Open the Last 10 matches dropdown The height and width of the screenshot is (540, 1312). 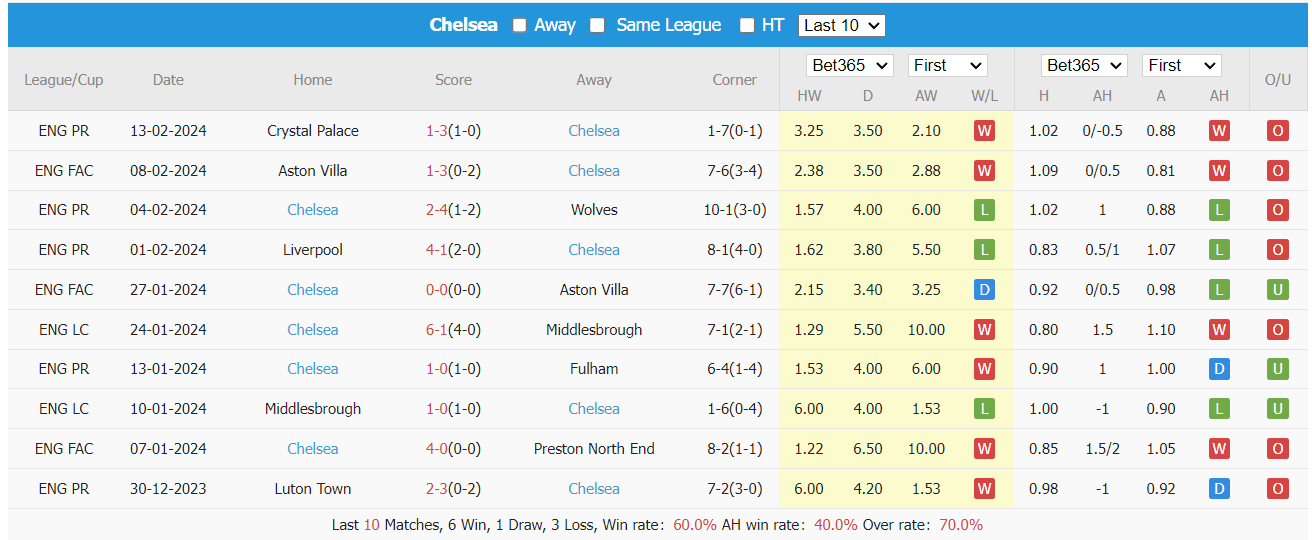point(842,26)
